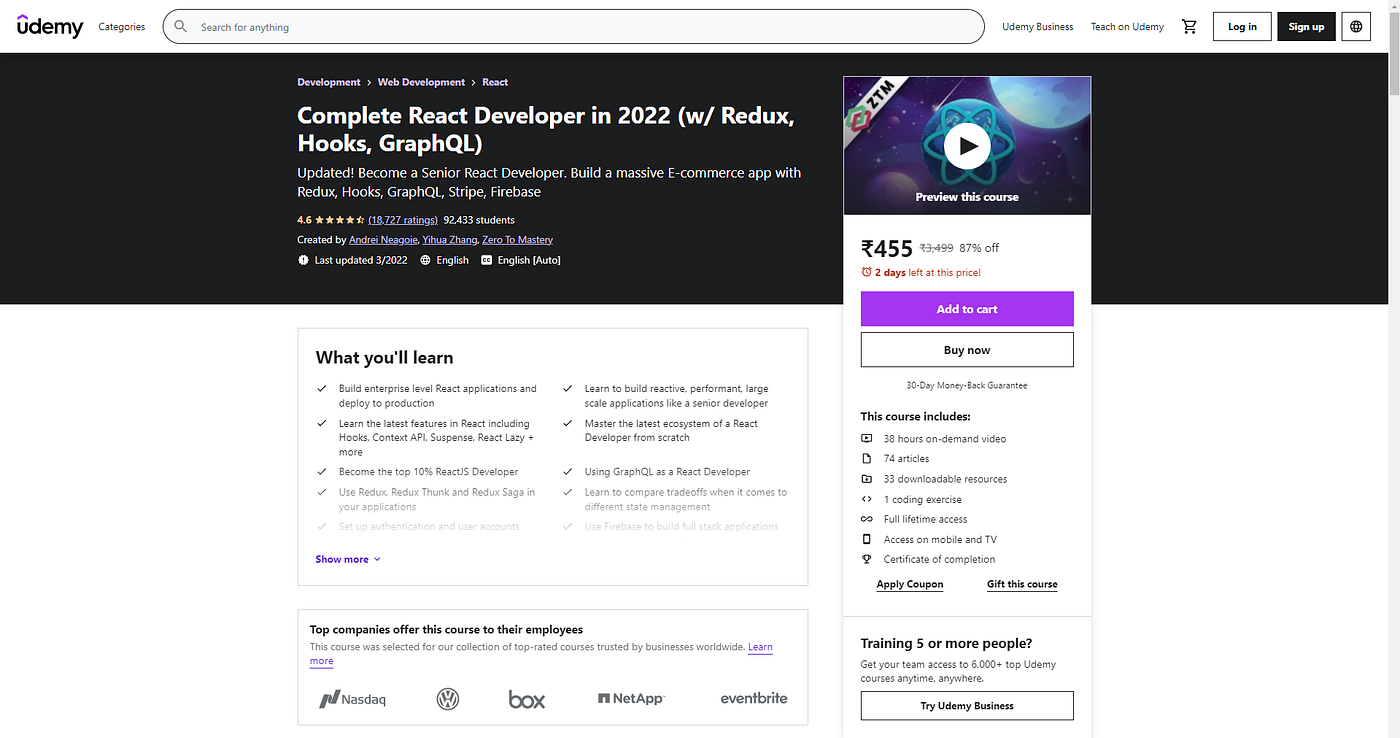Screen dimensions: 1400x738
Task: Add the course to cart
Action: [x=967, y=309]
